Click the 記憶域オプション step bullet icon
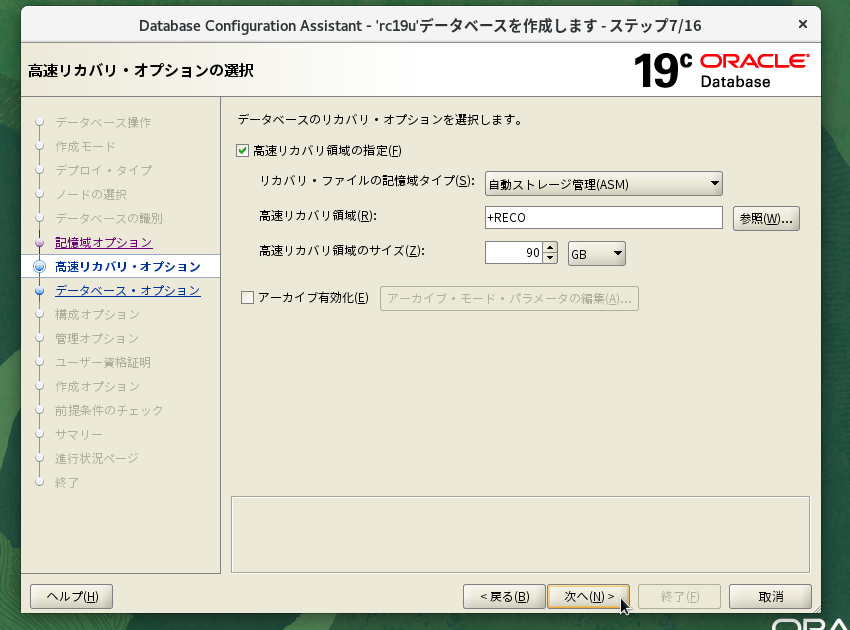The image size is (850, 630). (x=40, y=243)
